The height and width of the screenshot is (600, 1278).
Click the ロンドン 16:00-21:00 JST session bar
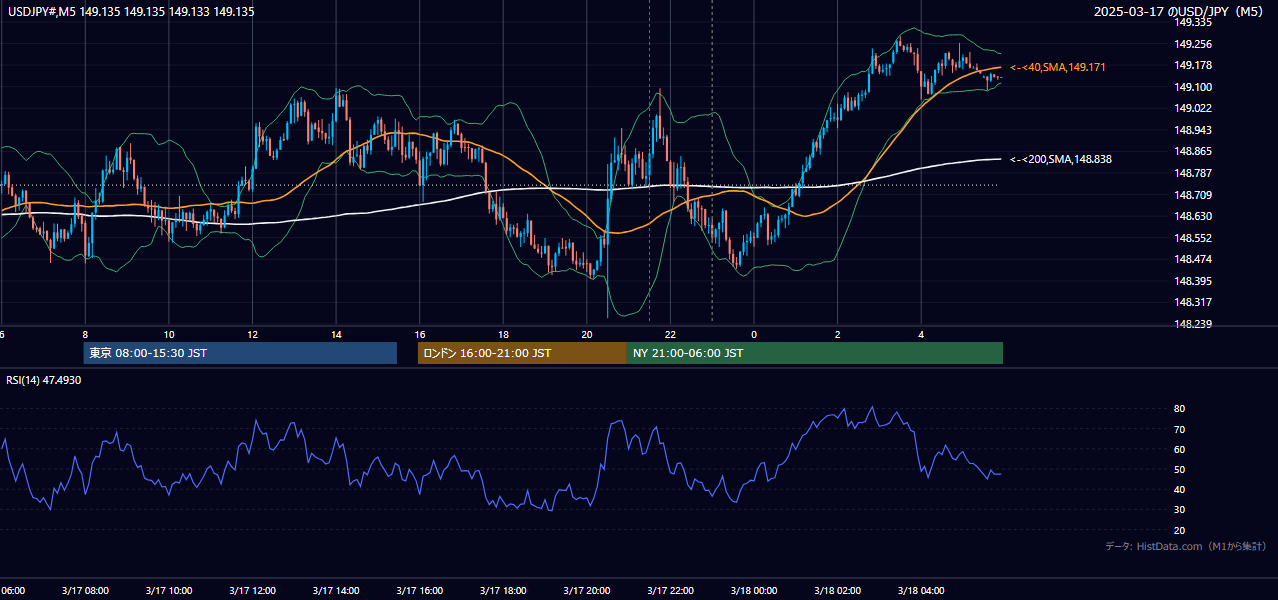pyautogui.click(x=522, y=353)
